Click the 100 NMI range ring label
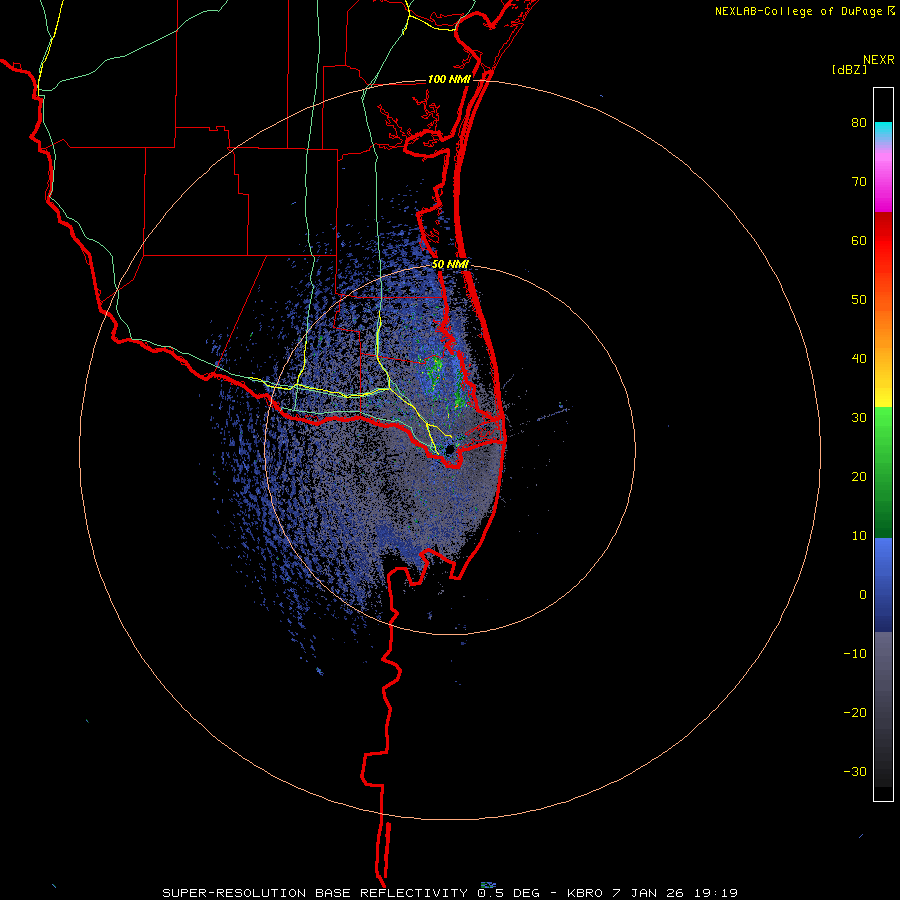Screen dimensions: 900x900 click(x=449, y=79)
